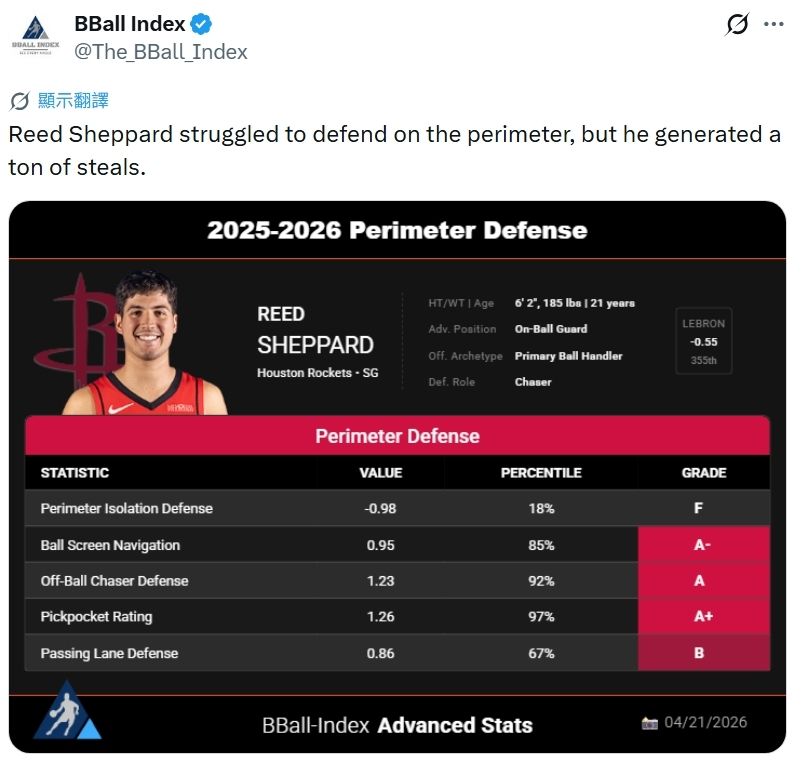Click the red Perimeter Defense header bar

pos(397,436)
